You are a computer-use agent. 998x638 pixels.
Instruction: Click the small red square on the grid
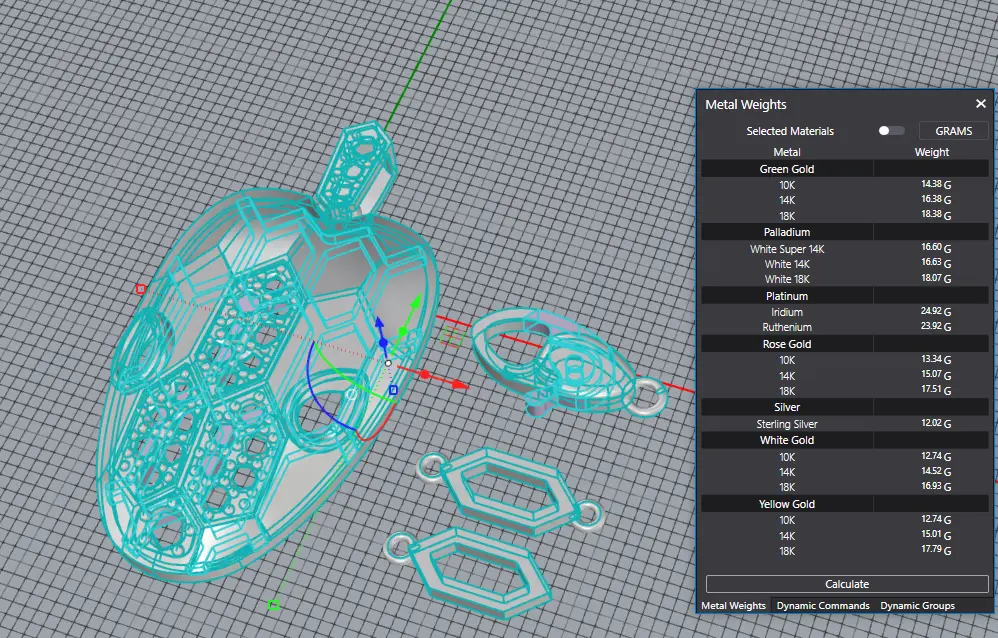pos(140,289)
